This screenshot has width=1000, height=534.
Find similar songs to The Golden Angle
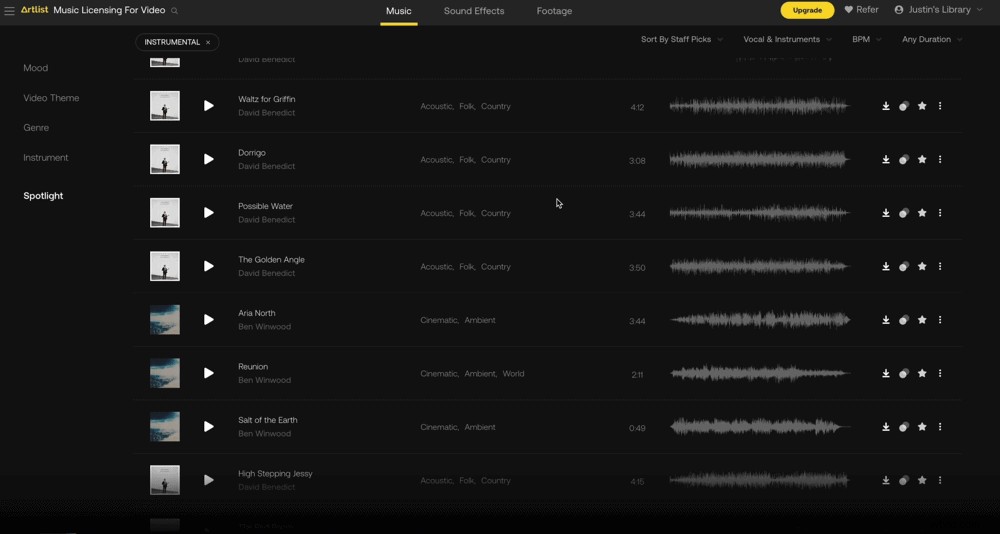click(904, 267)
